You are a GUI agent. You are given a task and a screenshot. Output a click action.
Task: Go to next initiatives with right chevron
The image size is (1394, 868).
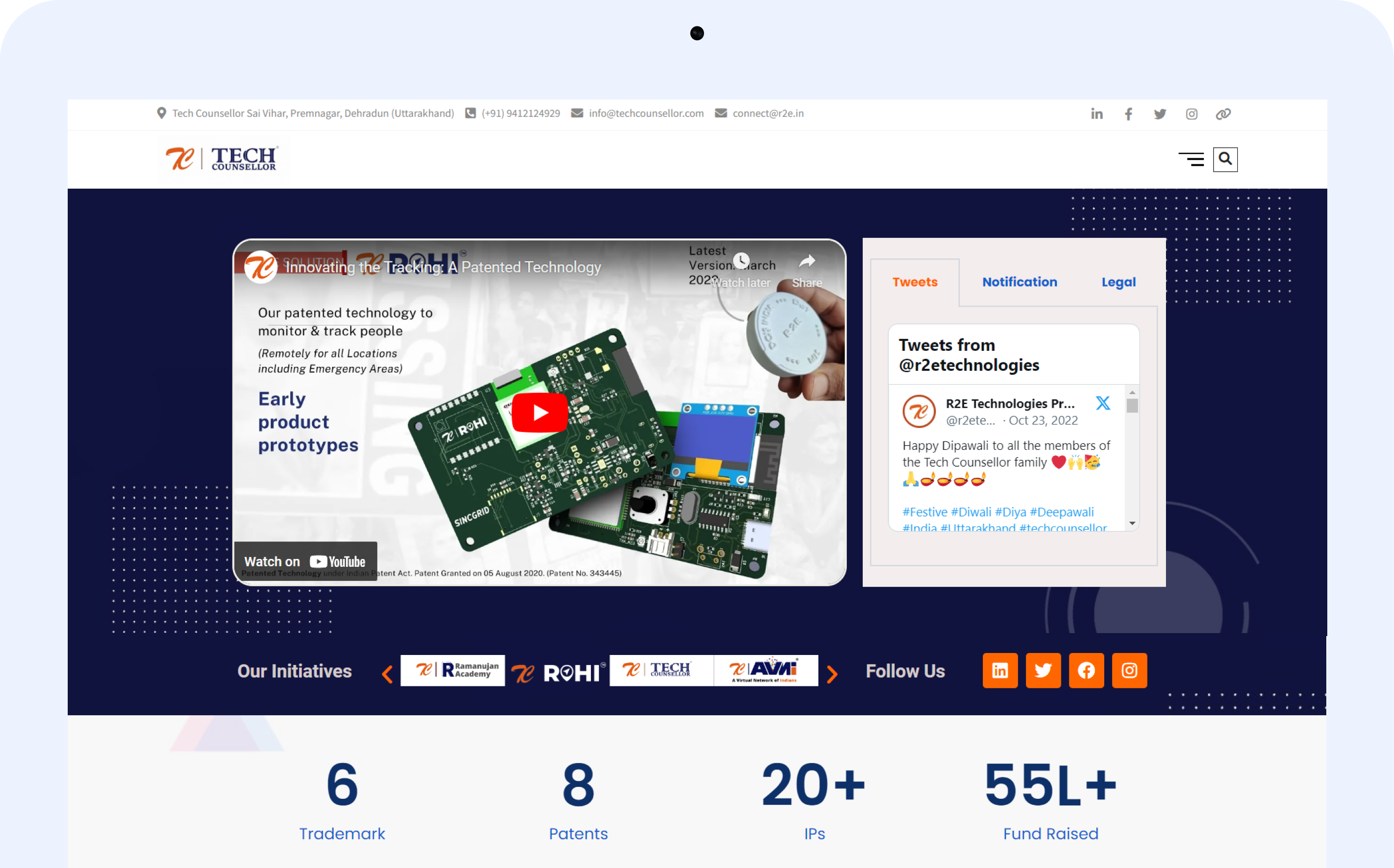click(x=832, y=674)
